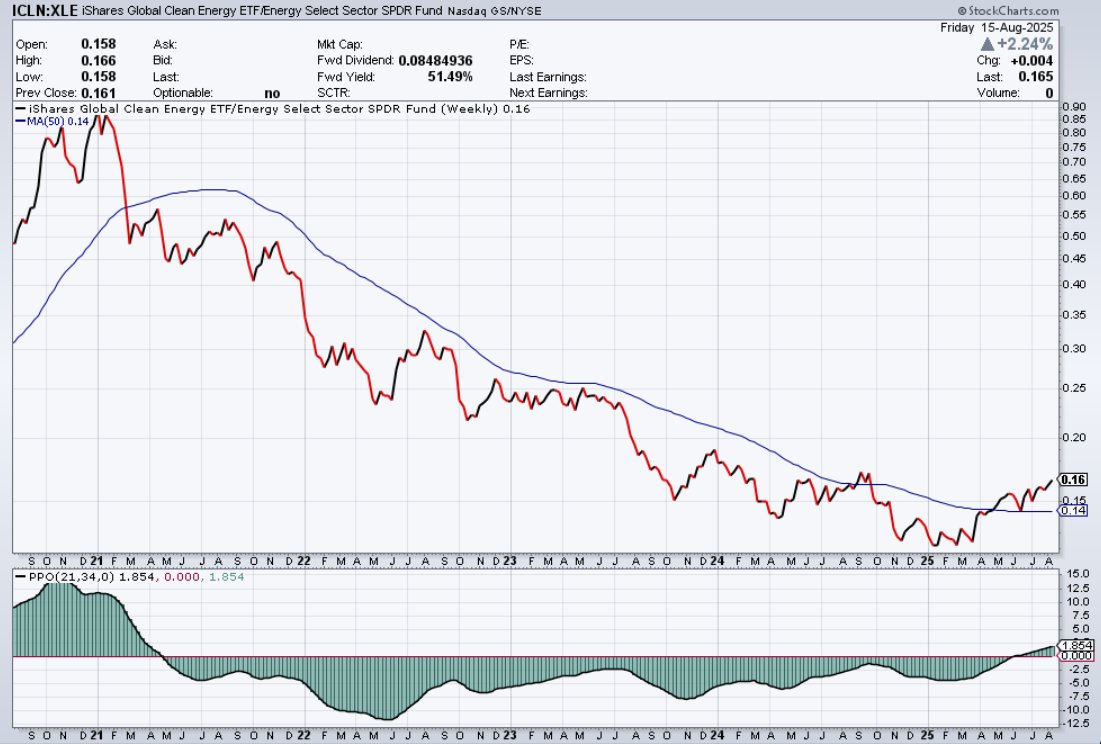Click the Chg value +0.004

[x=1031, y=60]
